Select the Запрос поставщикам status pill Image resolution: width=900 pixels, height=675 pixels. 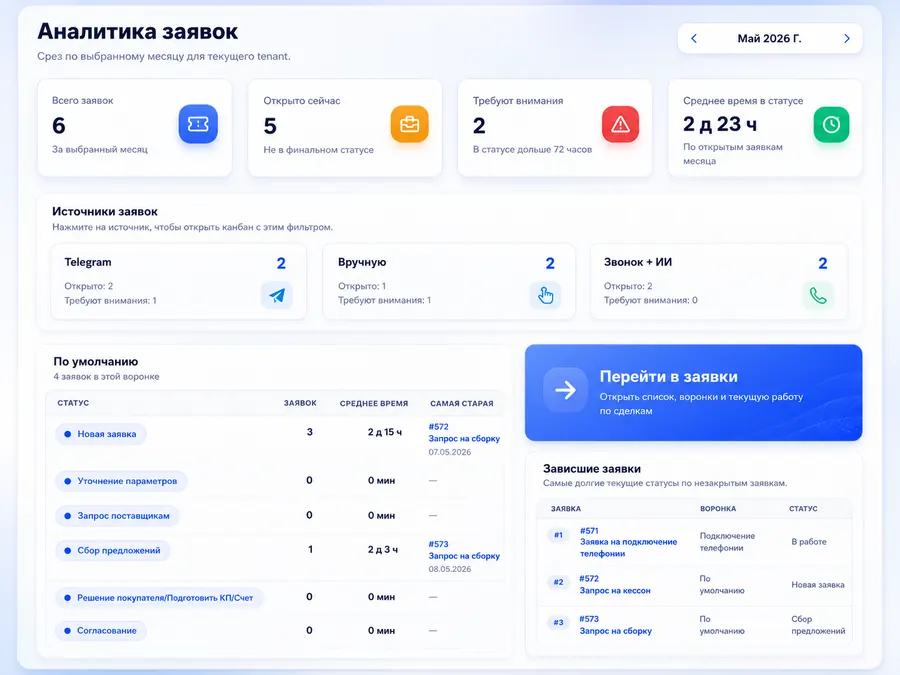point(117,515)
